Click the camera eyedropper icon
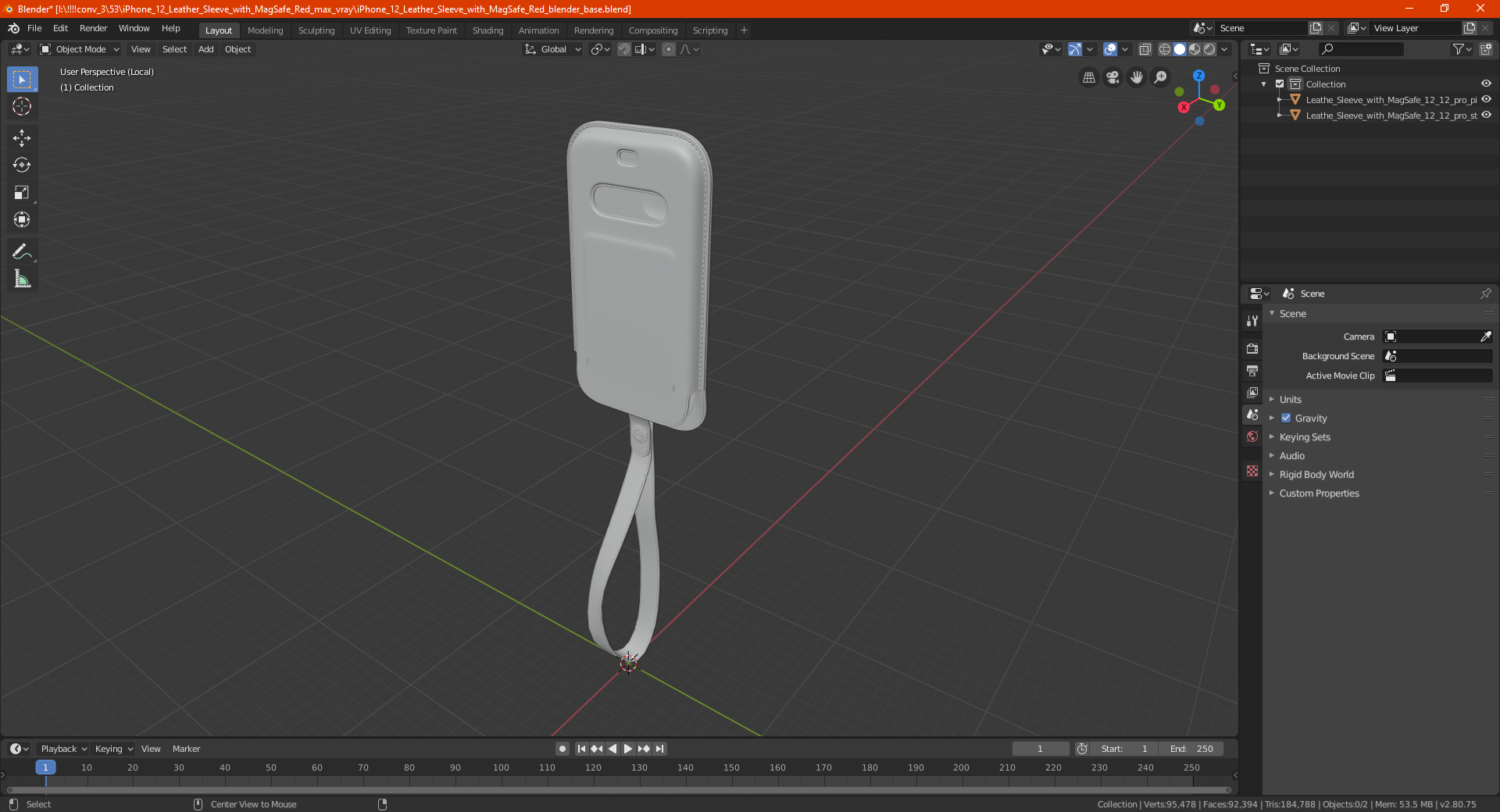Image resolution: width=1500 pixels, height=812 pixels. [1485, 337]
